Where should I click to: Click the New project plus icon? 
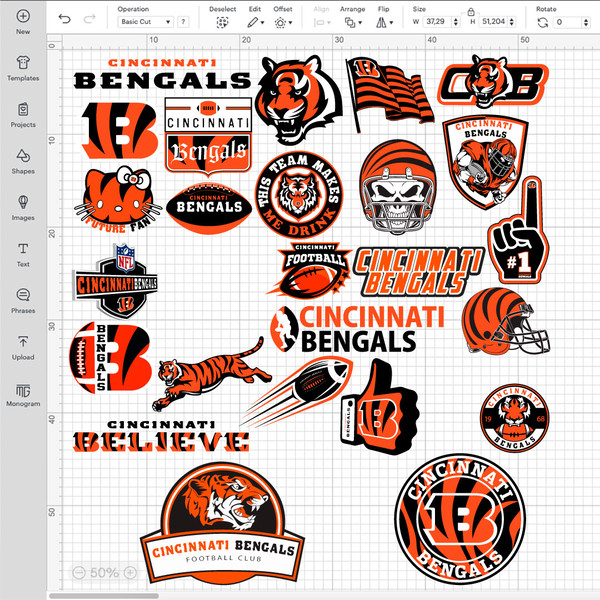23,16
